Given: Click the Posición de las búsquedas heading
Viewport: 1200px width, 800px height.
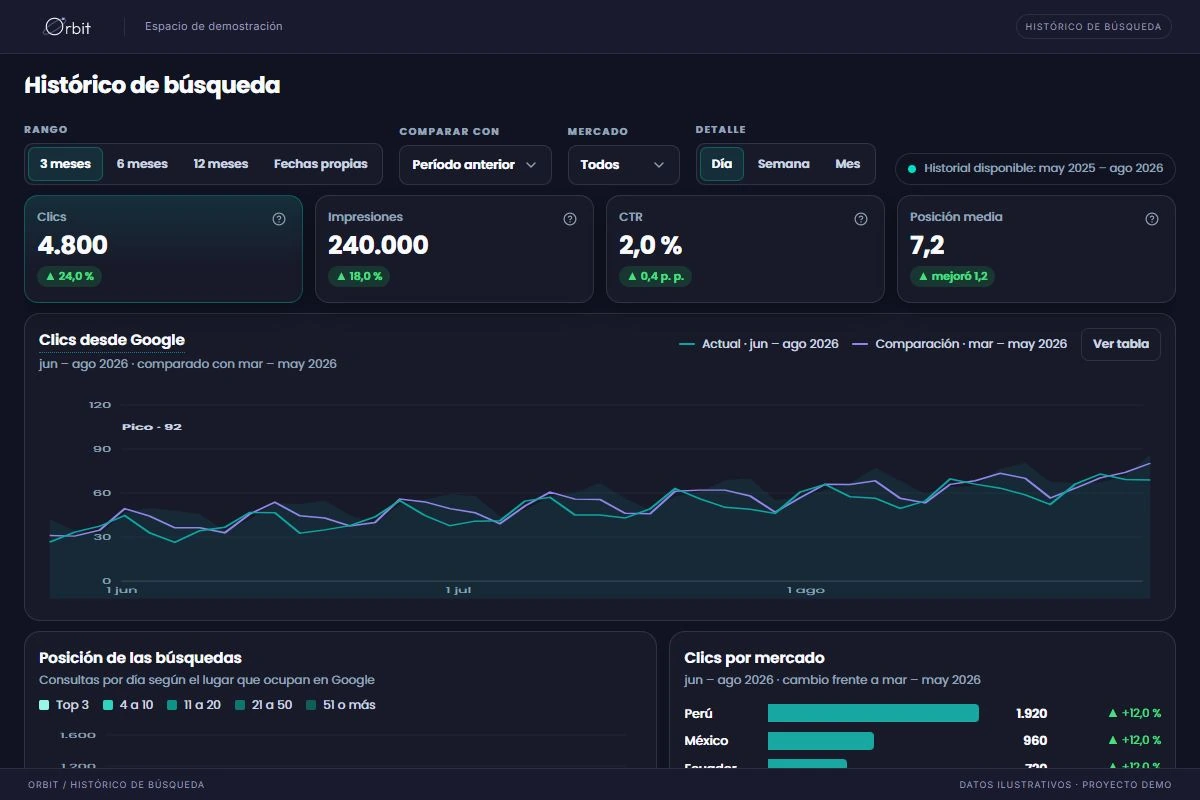Looking at the screenshot, I should 140,658.
